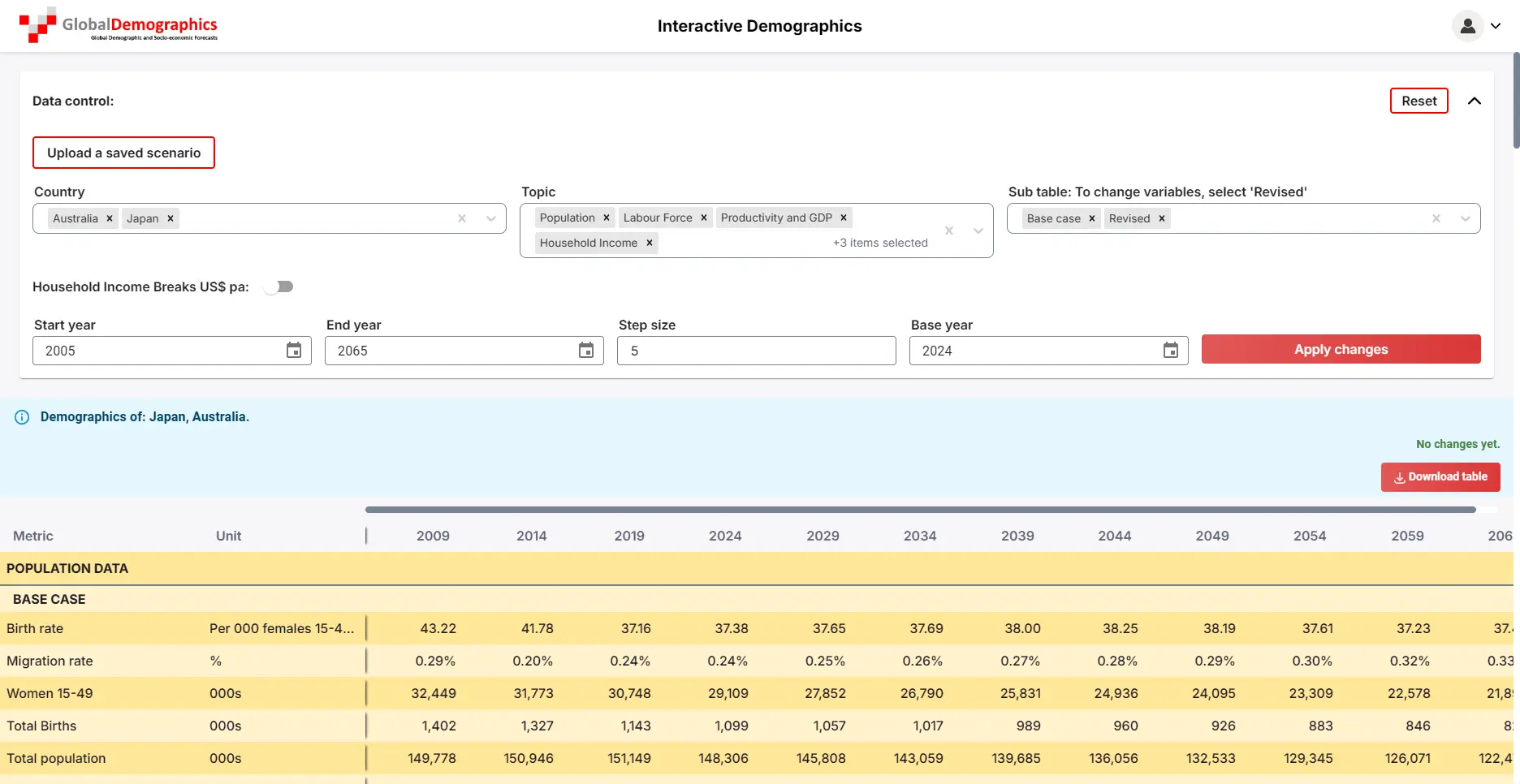The image size is (1520, 784).
Task: Clear all selected sub table options
Action: (1436, 218)
